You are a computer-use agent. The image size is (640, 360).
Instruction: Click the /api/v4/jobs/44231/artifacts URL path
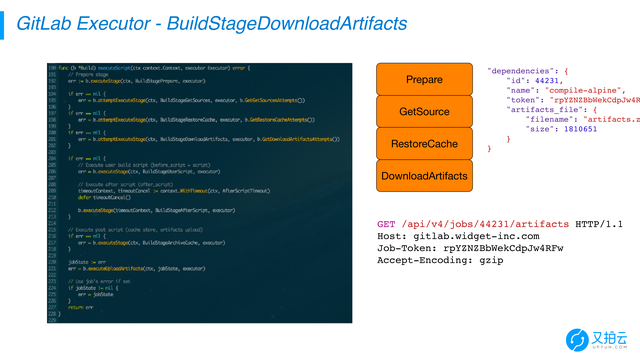pos(485,224)
